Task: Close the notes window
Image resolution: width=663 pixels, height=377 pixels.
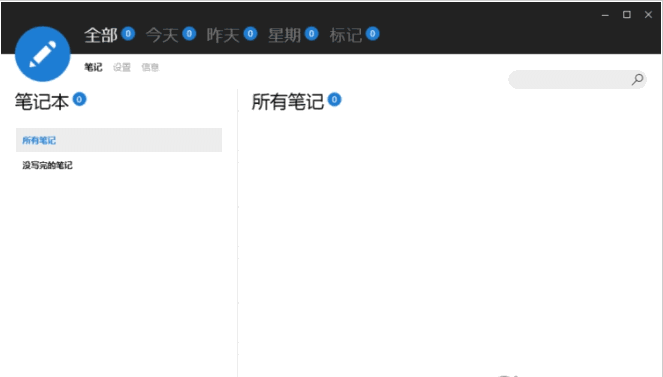Action: click(x=648, y=15)
